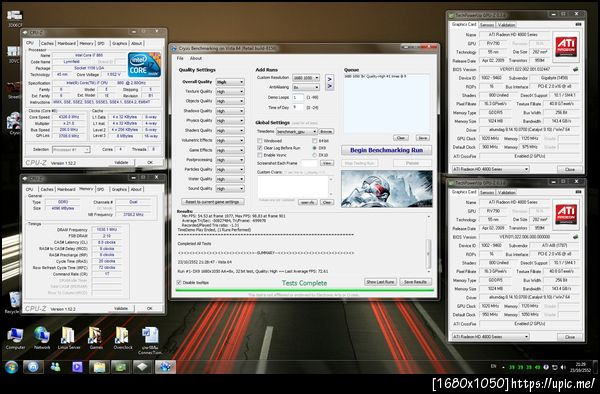600x394 pixels.
Task: Click the purple media player taskbar icon
Action: 77,367
